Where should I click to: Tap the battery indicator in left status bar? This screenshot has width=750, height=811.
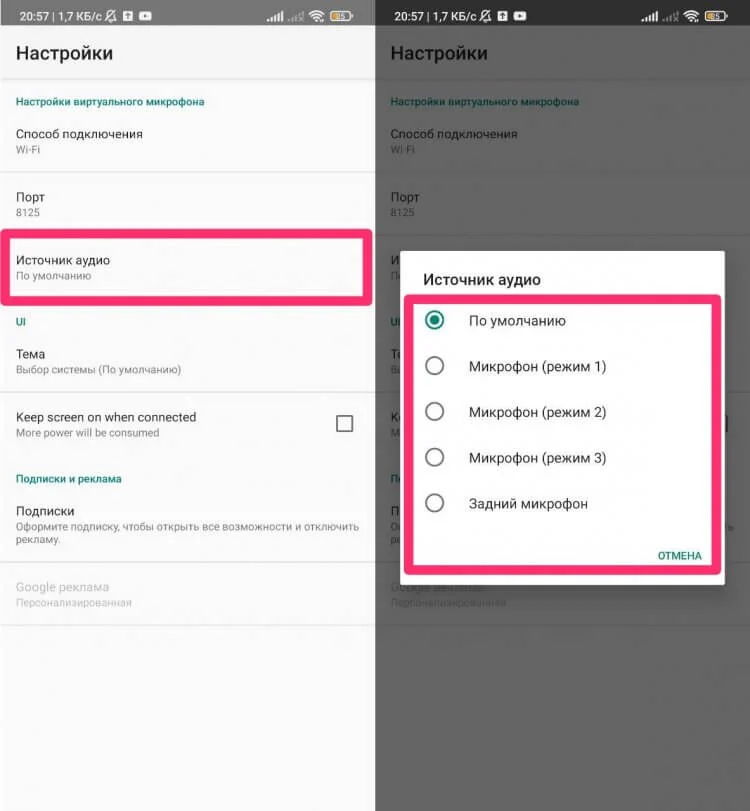pyautogui.click(x=341, y=16)
